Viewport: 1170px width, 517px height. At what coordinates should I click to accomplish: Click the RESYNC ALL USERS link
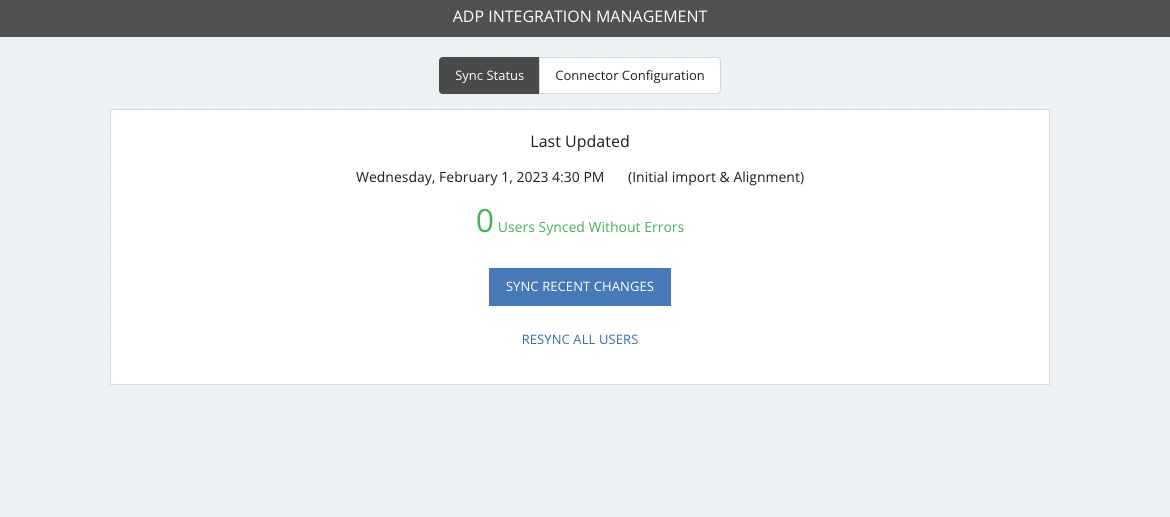[x=580, y=339]
